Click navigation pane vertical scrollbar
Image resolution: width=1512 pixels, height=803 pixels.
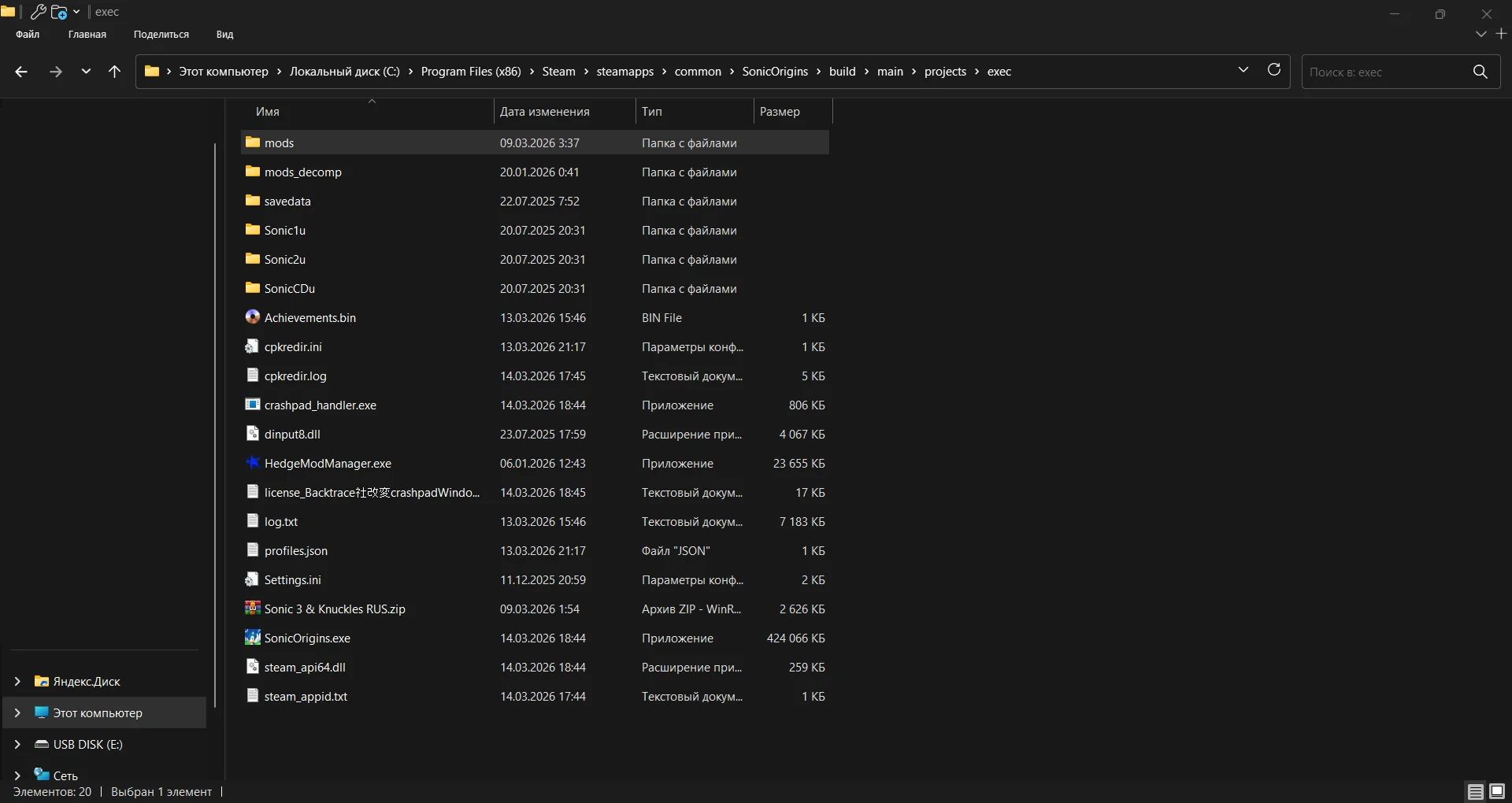(x=215, y=425)
